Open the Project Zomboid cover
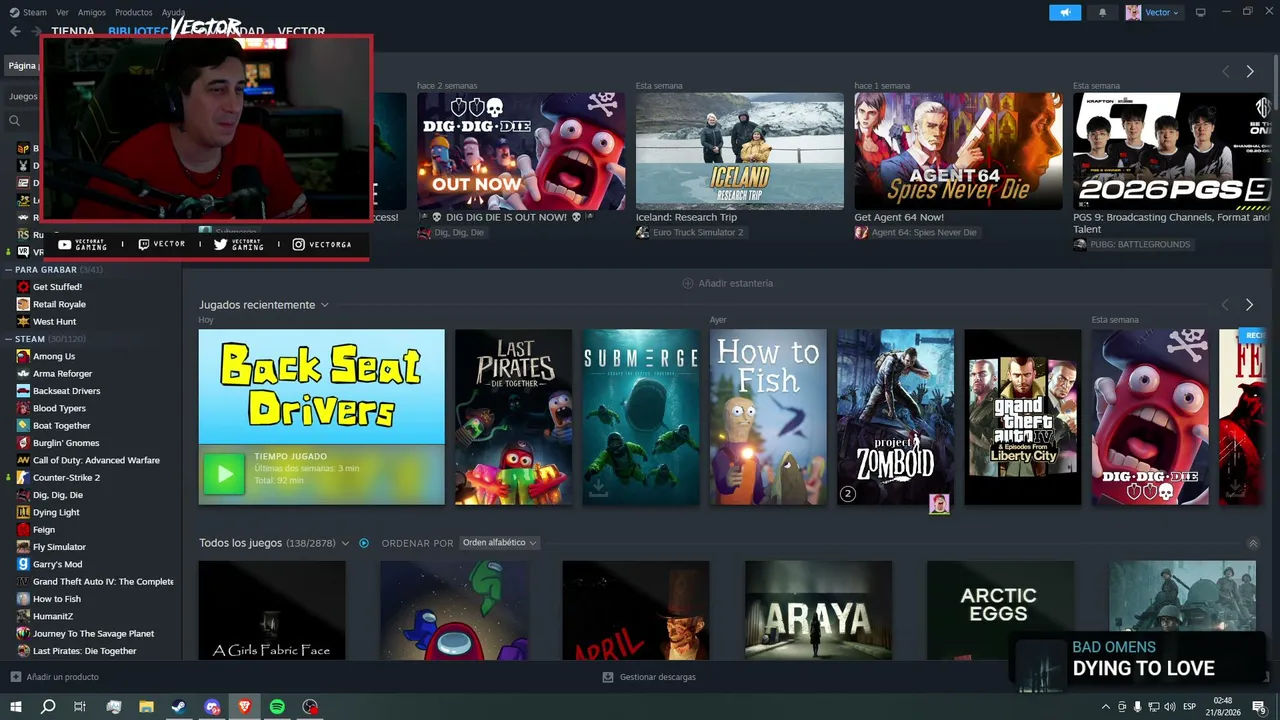 [895, 417]
